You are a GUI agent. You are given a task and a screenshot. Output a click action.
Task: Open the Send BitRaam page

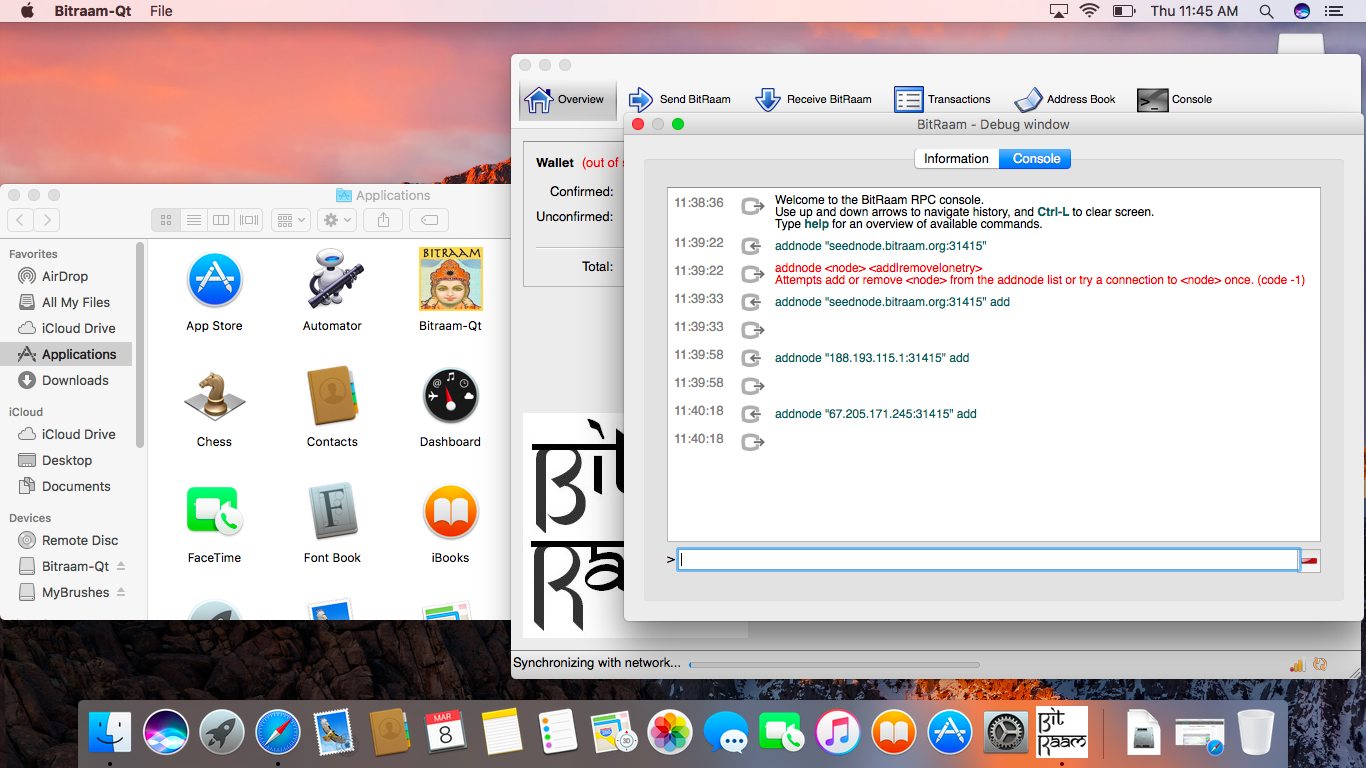[x=679, y=99]
